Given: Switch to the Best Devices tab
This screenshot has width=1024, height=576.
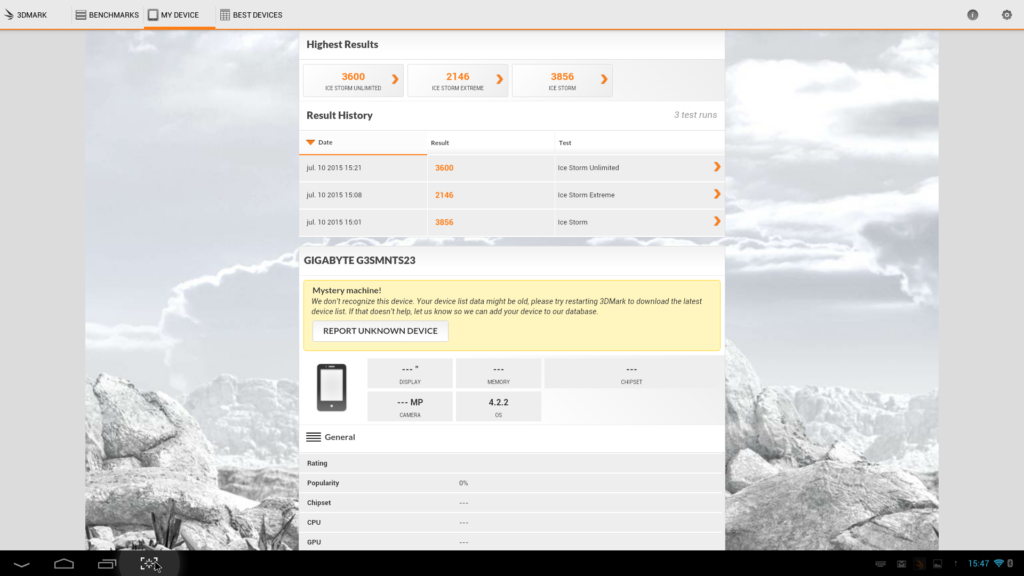Looking at the screenshot, I should tap(251, 14).
